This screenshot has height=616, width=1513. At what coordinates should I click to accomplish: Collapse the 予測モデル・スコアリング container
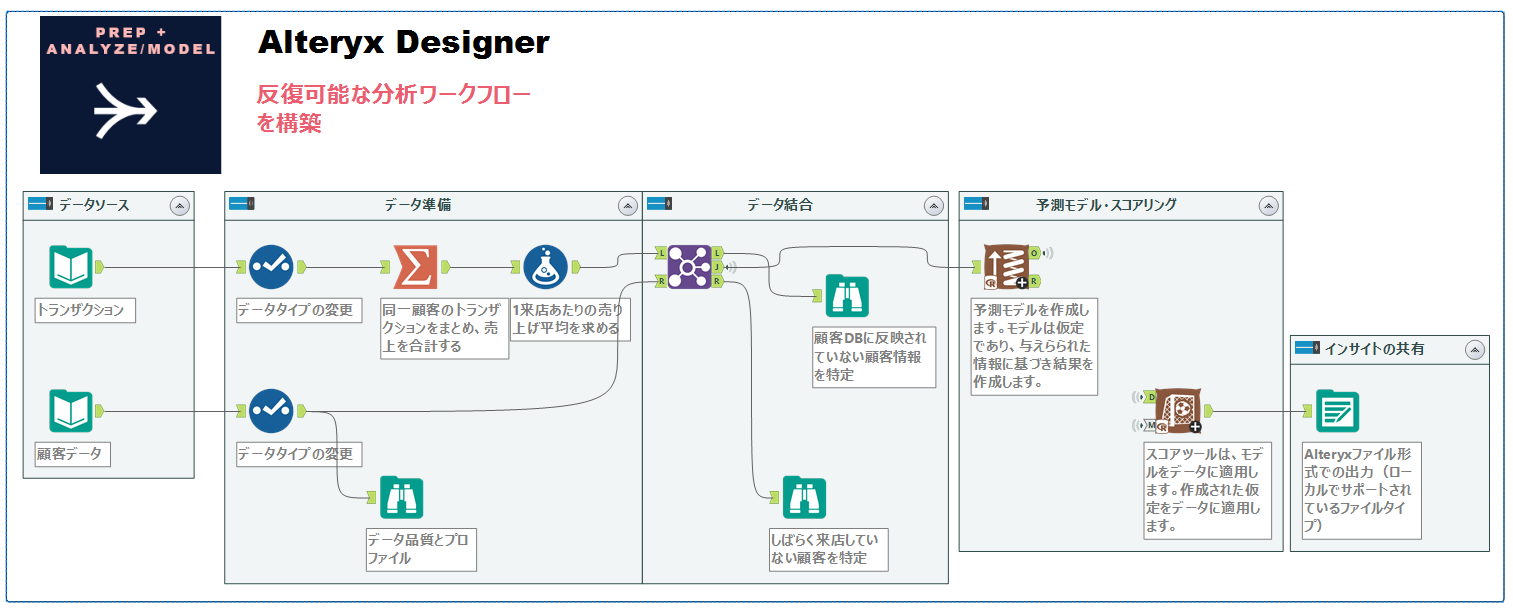(x=1269, y=205)
